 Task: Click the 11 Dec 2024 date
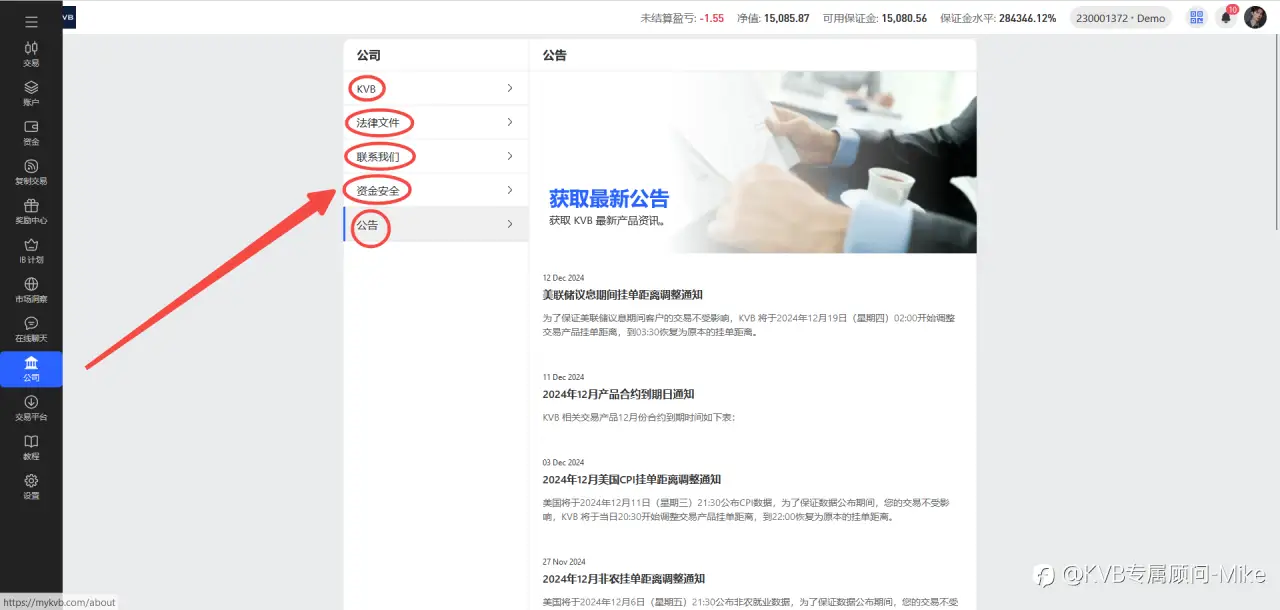[563, 377]
